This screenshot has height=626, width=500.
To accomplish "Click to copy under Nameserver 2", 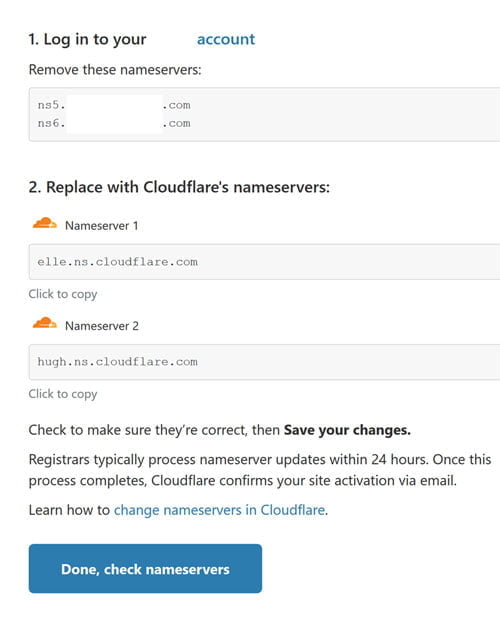I will pyautogui.click(x=63, y=394).
